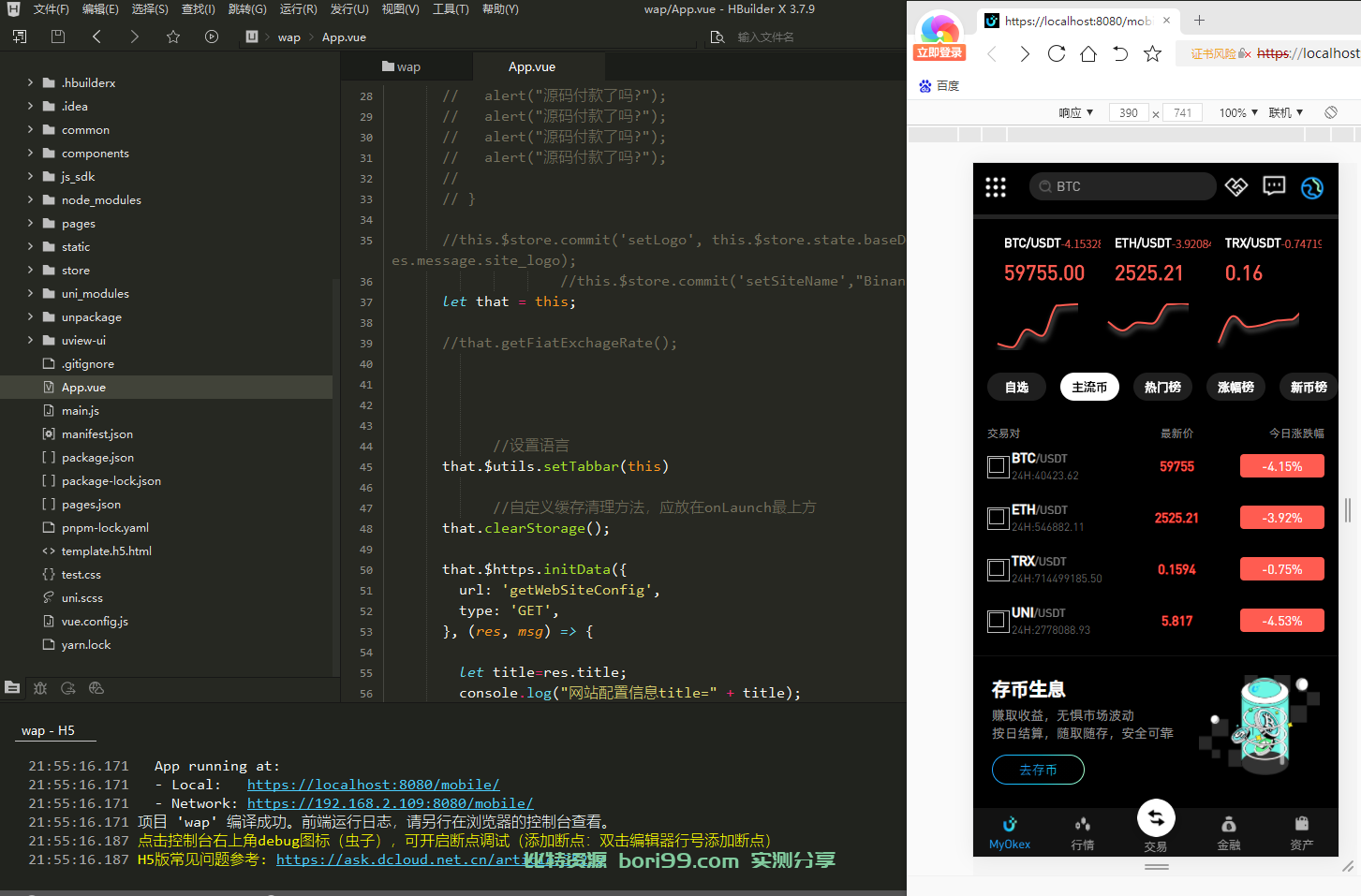Click the 去存币 button
The image size is (1361, 896).
click(1038, 770)
